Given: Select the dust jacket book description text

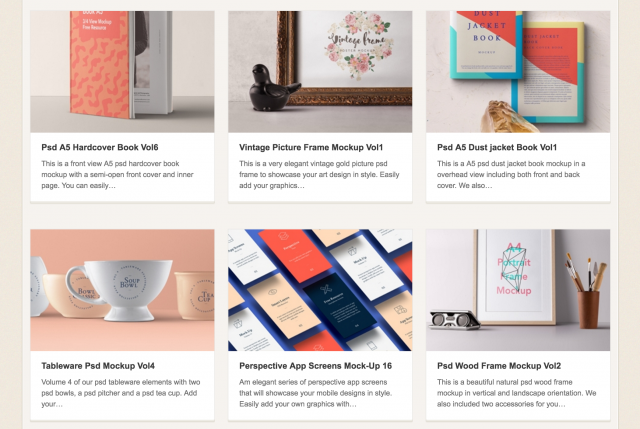Looking at the screenshot, I should click(x=511, y=174).
